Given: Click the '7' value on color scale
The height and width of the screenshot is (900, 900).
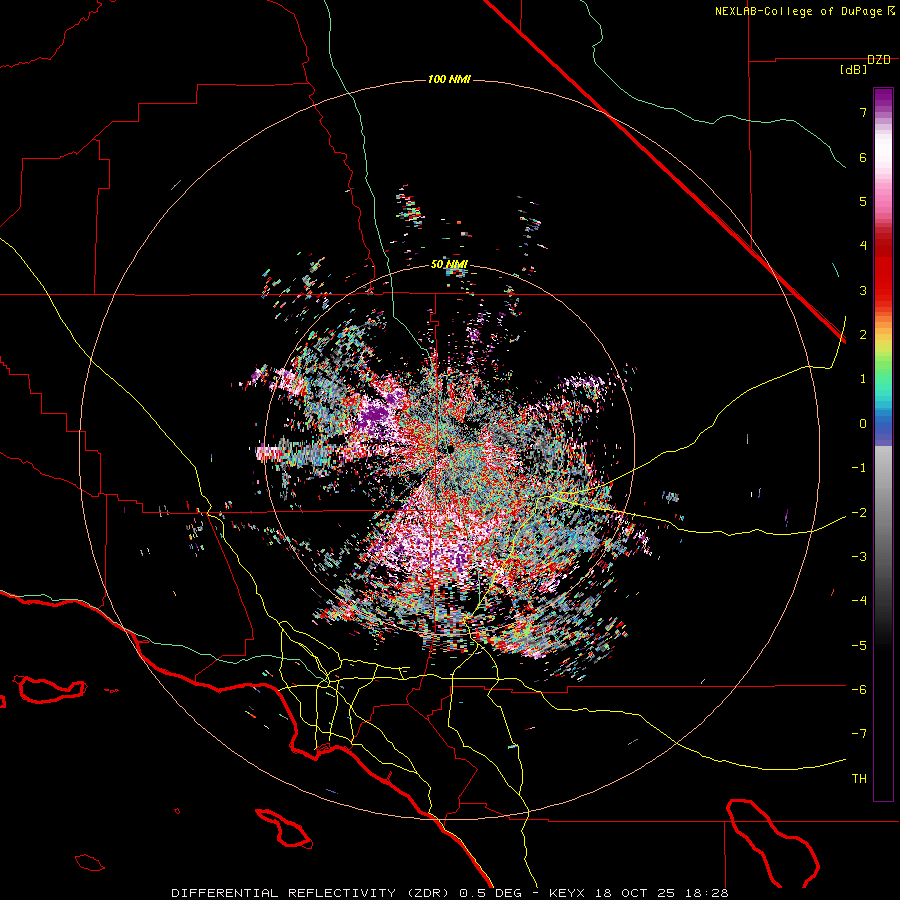Looking at the screenshot, I should tap(863, 112).
